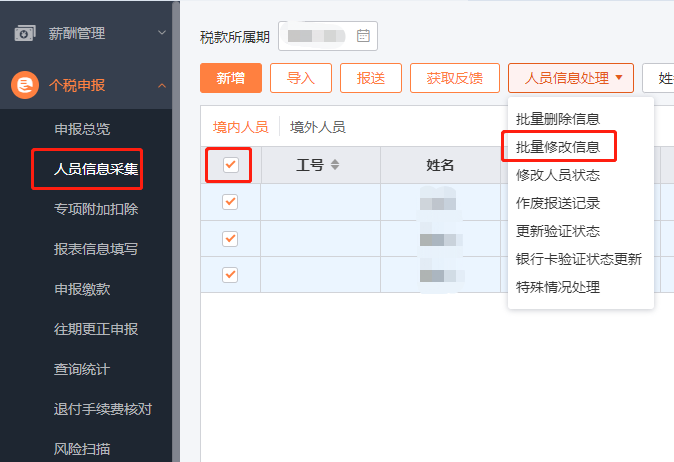
Task: Toggle the select-all header checkbox
Action: point(231,165)
